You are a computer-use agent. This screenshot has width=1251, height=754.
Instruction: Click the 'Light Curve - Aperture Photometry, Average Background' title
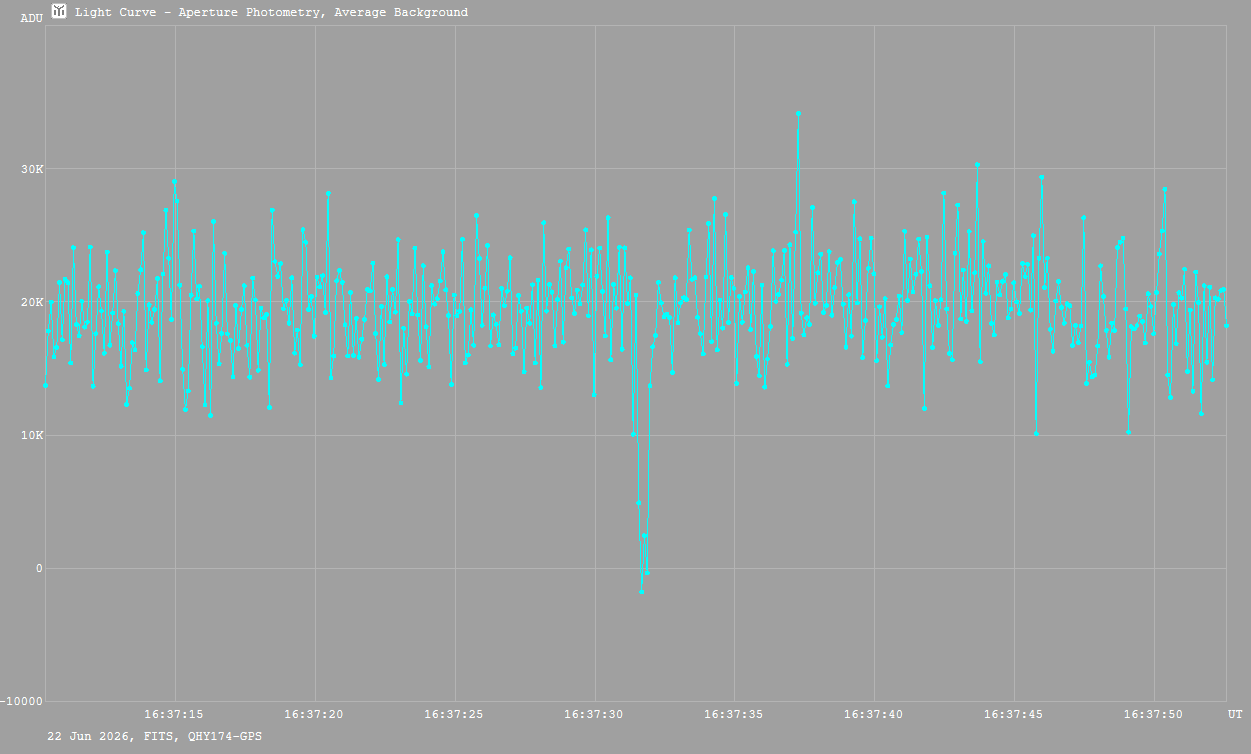[x=271, y=13]
